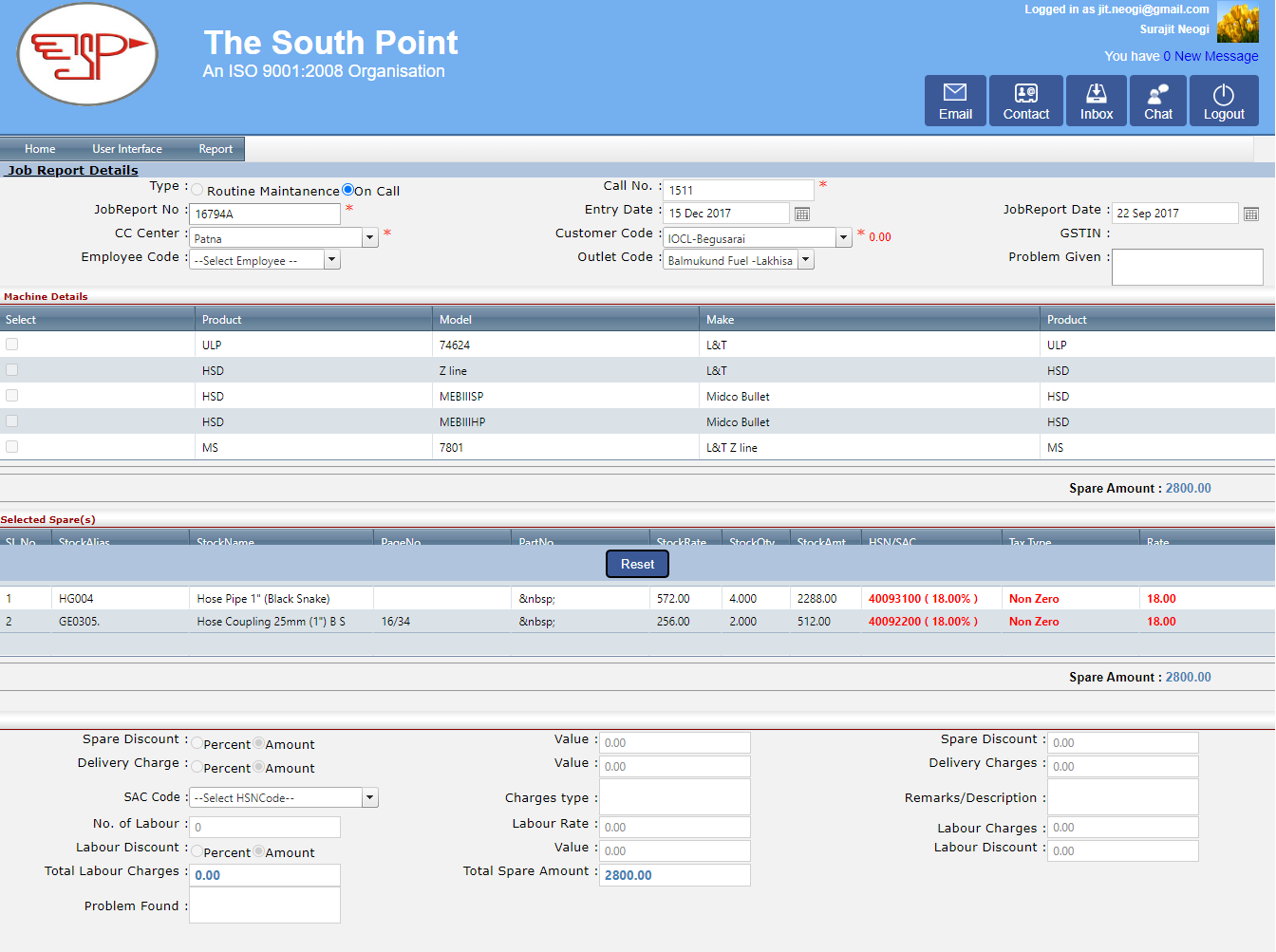The height and width of the screenshot is (952, 1276).
Task: Check the HSD MEBIIISP machine row
Action: [12, 396]
